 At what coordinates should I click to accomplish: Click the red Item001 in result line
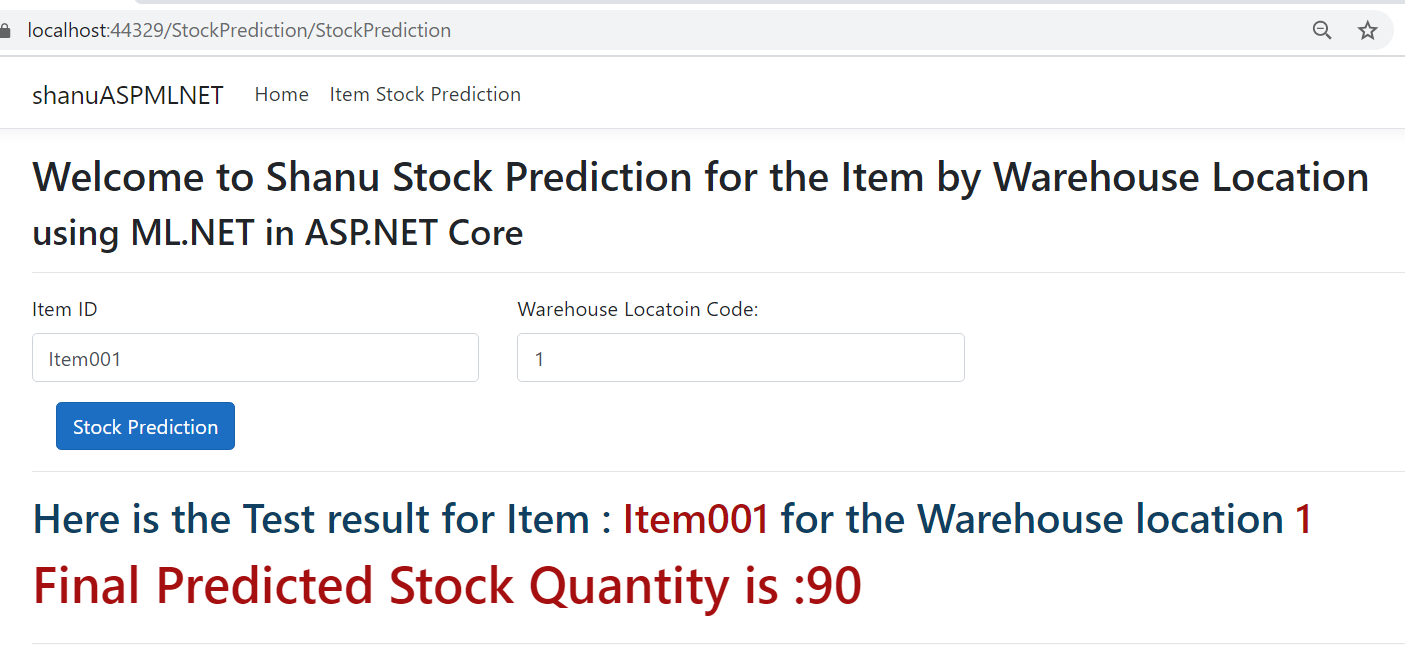[x=696, y=520]
